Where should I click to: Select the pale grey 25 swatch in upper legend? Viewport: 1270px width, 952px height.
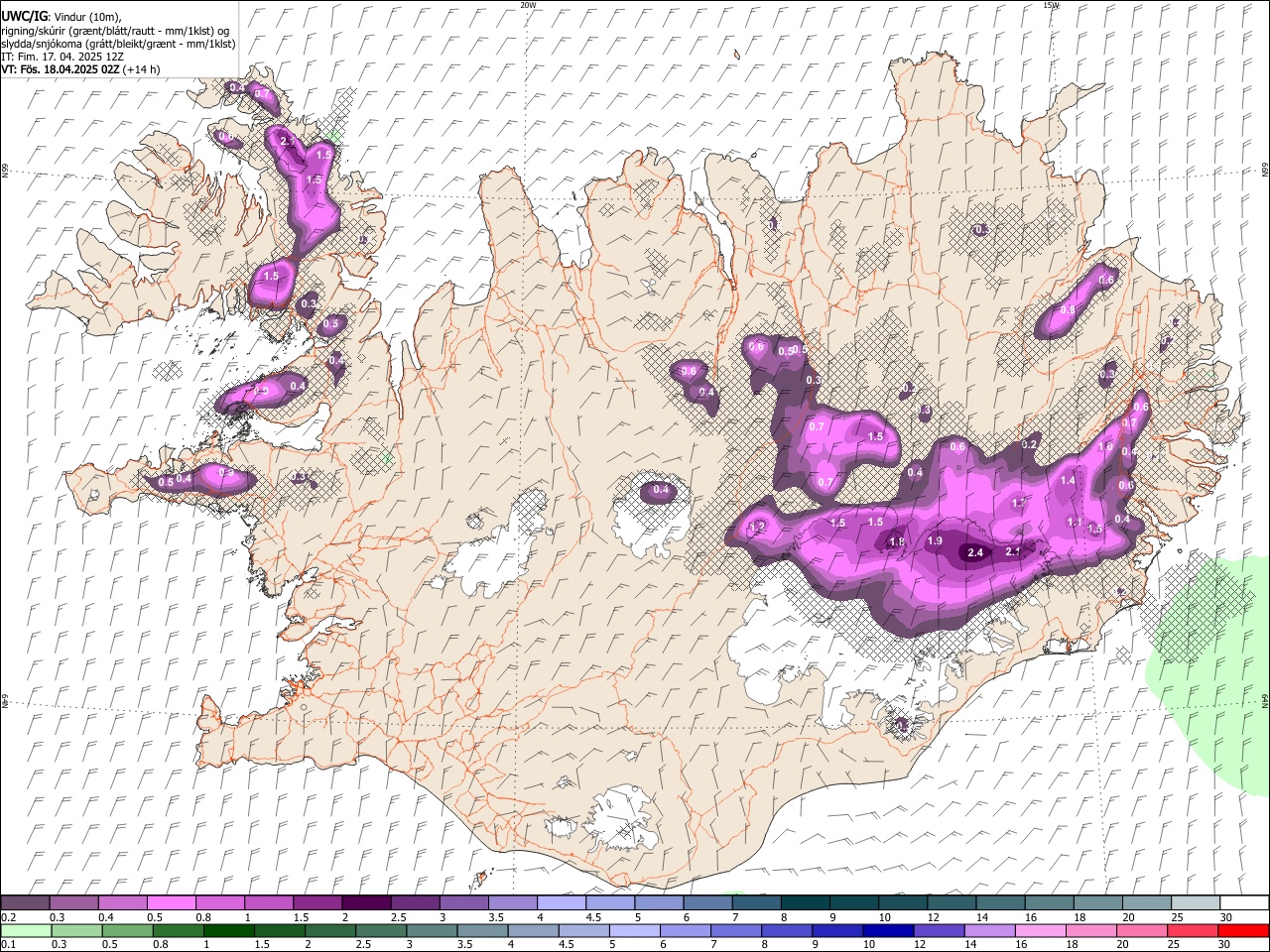pos(1196,902)
